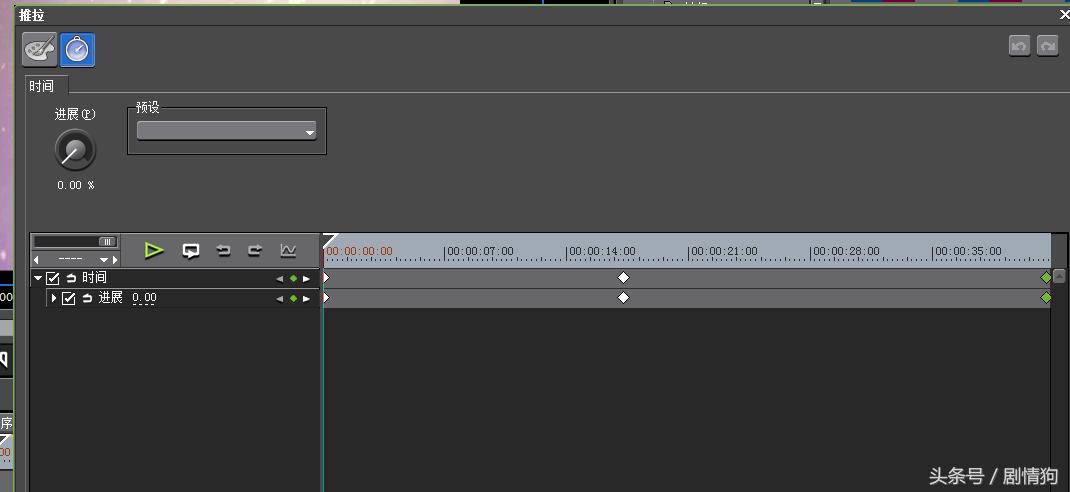Select the stopwatch keyframe timing icon
This screenshot has width=1070, height=492.
pyautogui.click(x=77, y=50)
